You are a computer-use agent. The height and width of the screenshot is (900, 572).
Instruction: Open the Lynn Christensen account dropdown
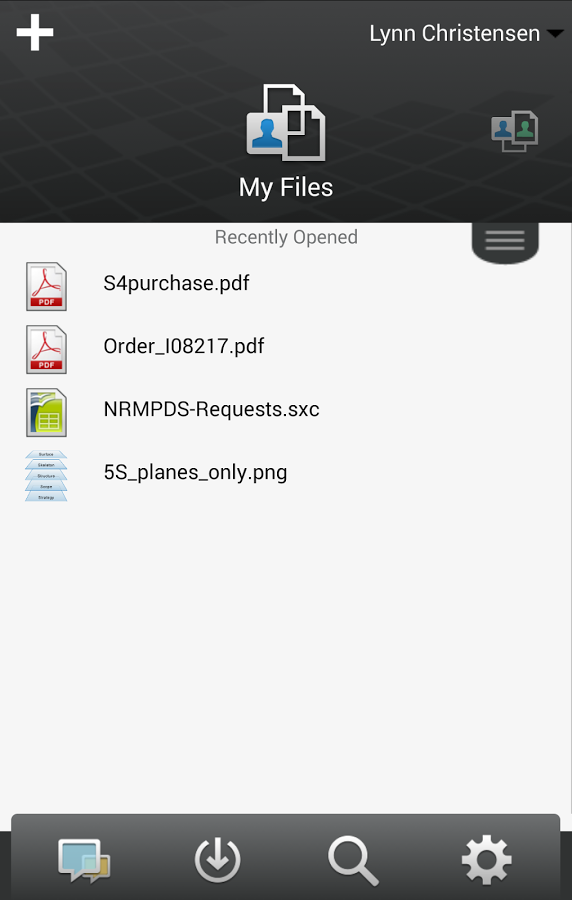(466, 33)
